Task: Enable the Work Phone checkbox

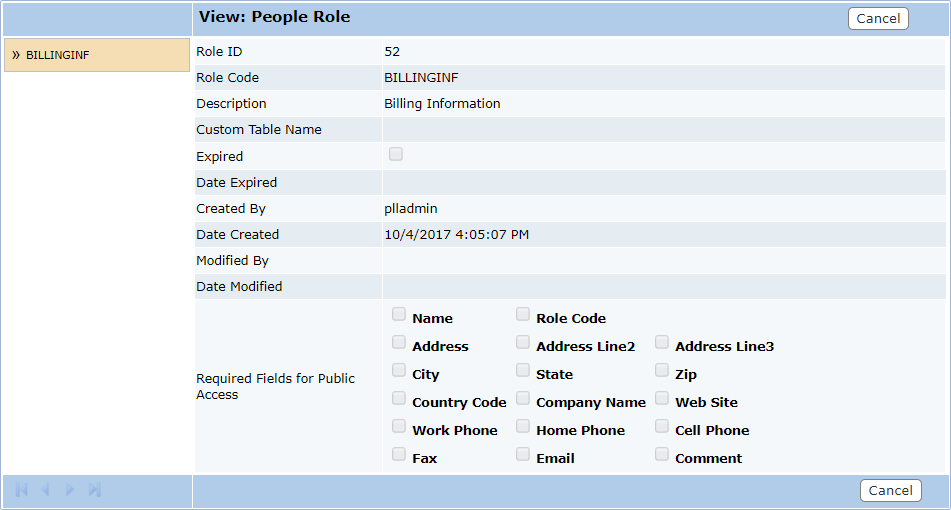Action: click(x=399, y=426)
